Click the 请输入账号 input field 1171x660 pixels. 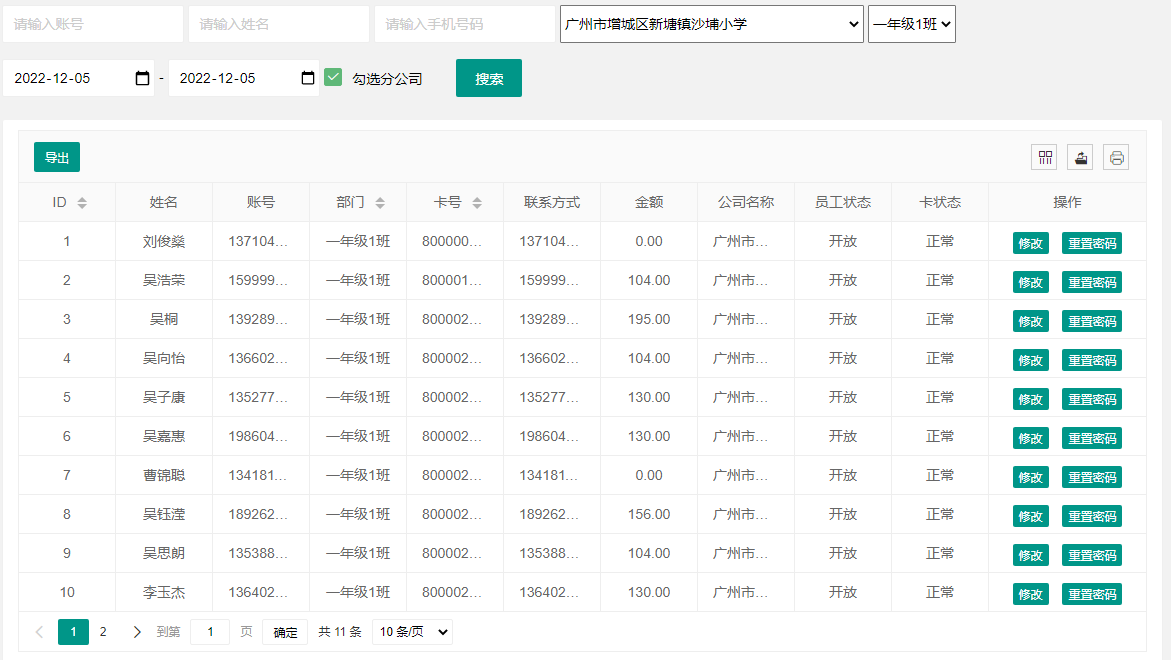[93, 24]
